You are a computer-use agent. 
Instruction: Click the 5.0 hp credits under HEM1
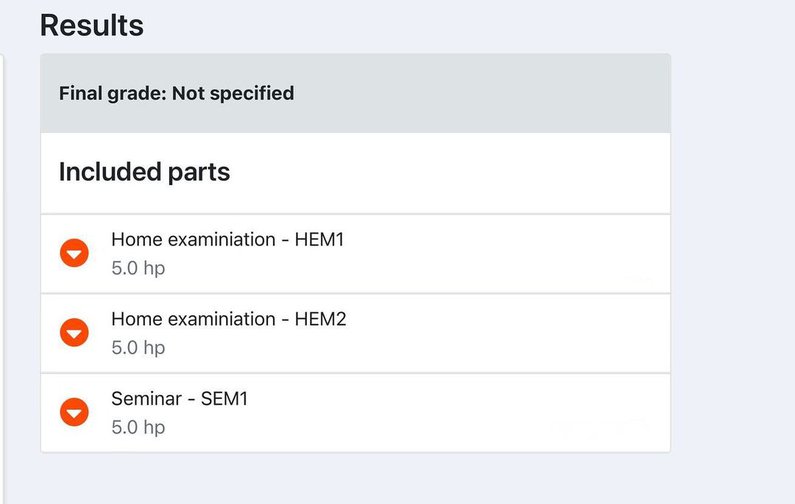[138, 268]
